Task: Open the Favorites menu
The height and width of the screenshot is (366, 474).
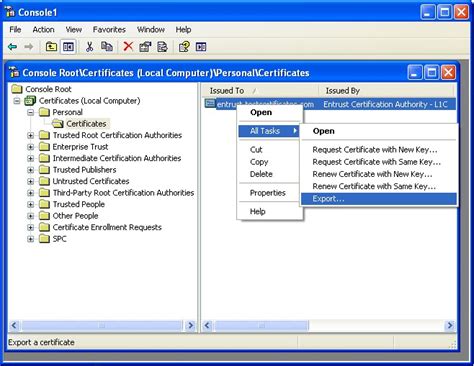Action: point(109,30)
